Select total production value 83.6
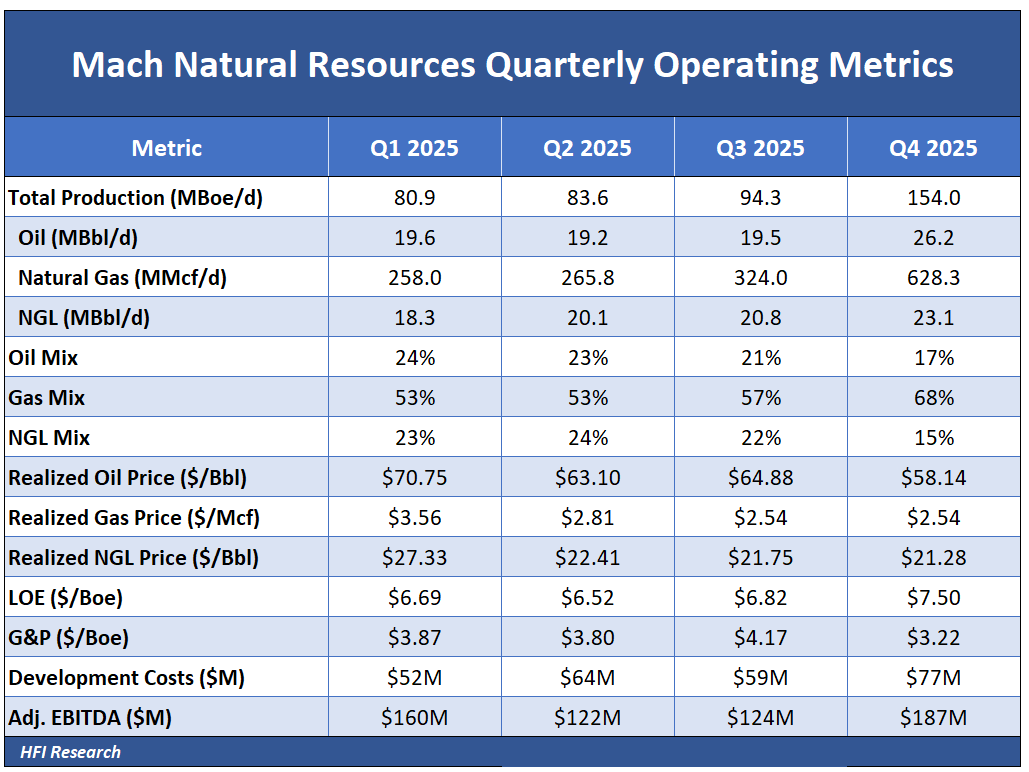 [587, 198]
